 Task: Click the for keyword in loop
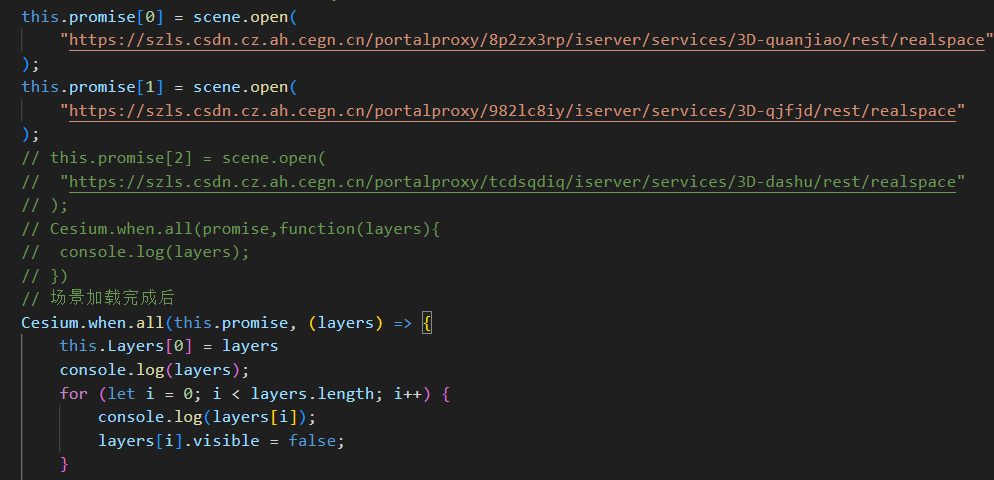click(74, 394)
